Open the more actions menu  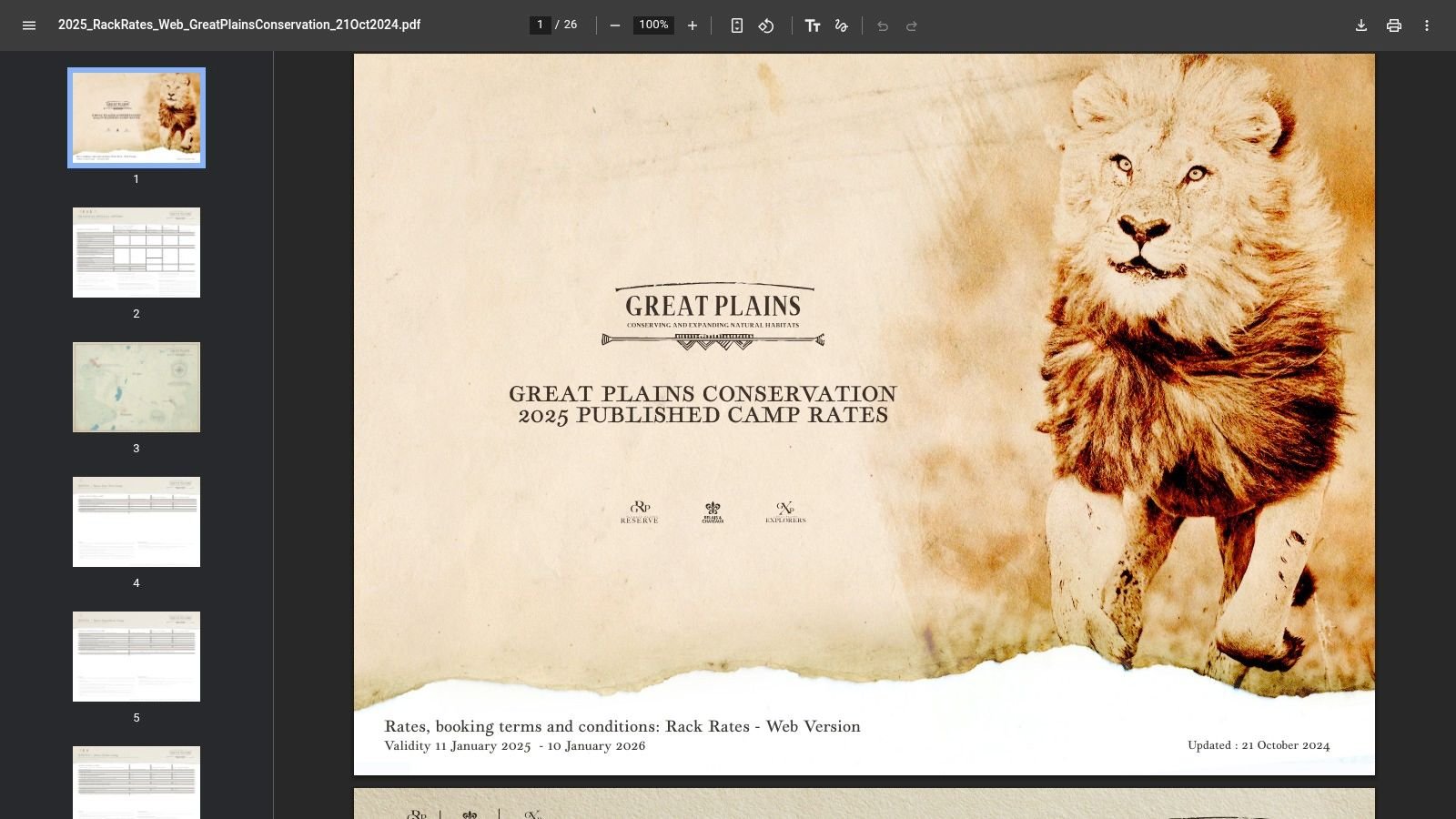click(x=1427, y=25)
